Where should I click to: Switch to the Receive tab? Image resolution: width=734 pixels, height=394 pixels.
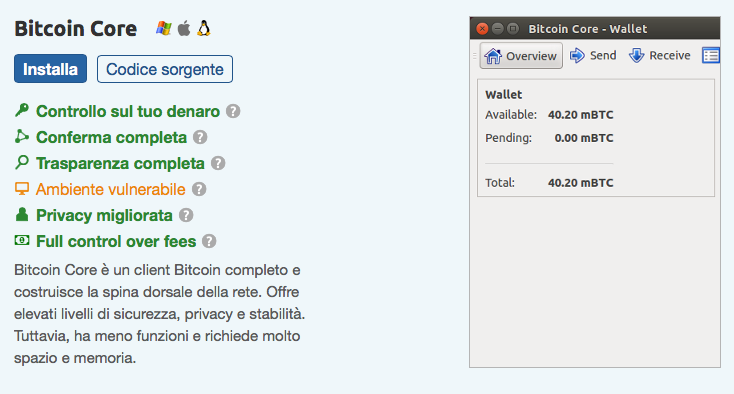660,55
